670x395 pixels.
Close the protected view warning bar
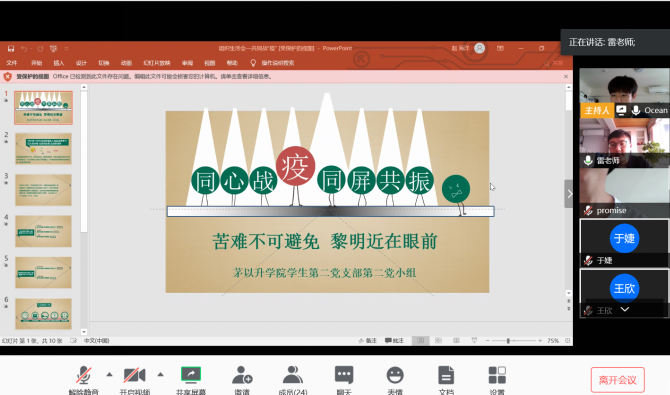[566, 77]
